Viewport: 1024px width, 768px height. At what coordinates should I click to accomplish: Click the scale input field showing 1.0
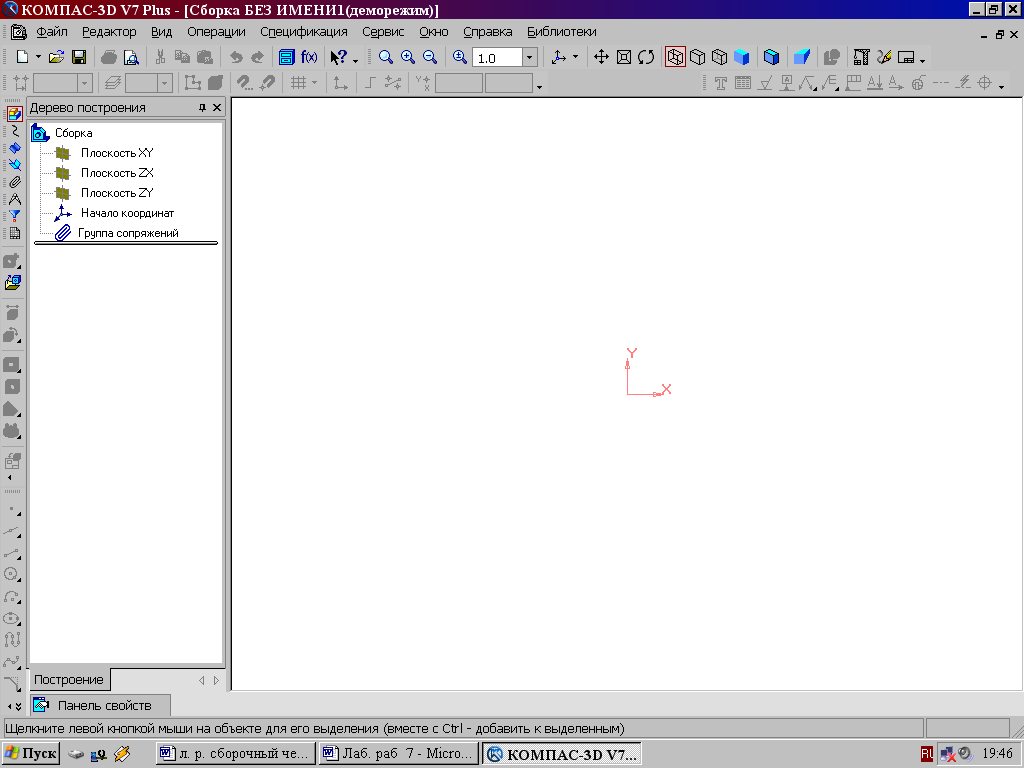click(x=498, y=58)
